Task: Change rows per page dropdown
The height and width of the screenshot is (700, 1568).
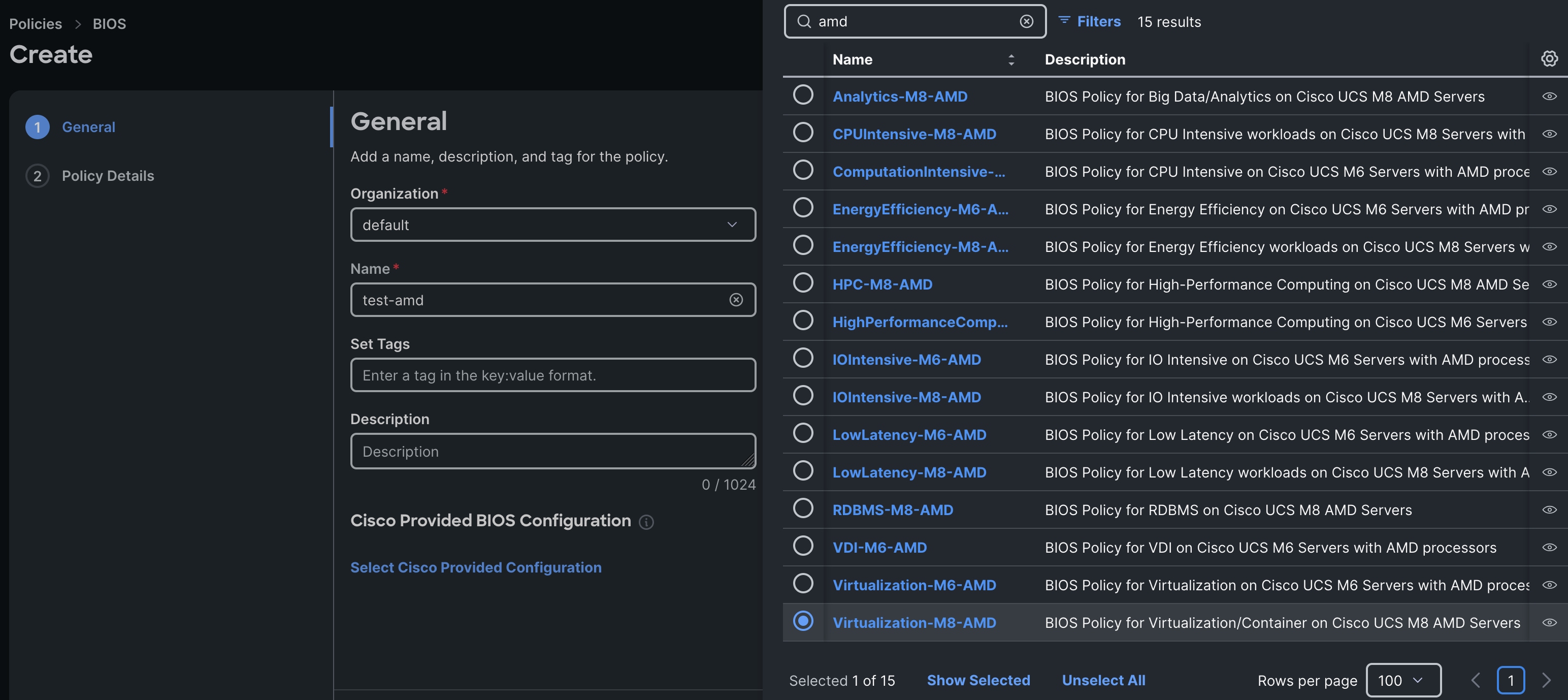Action: pyautogui.click(x=1403, y=680)
